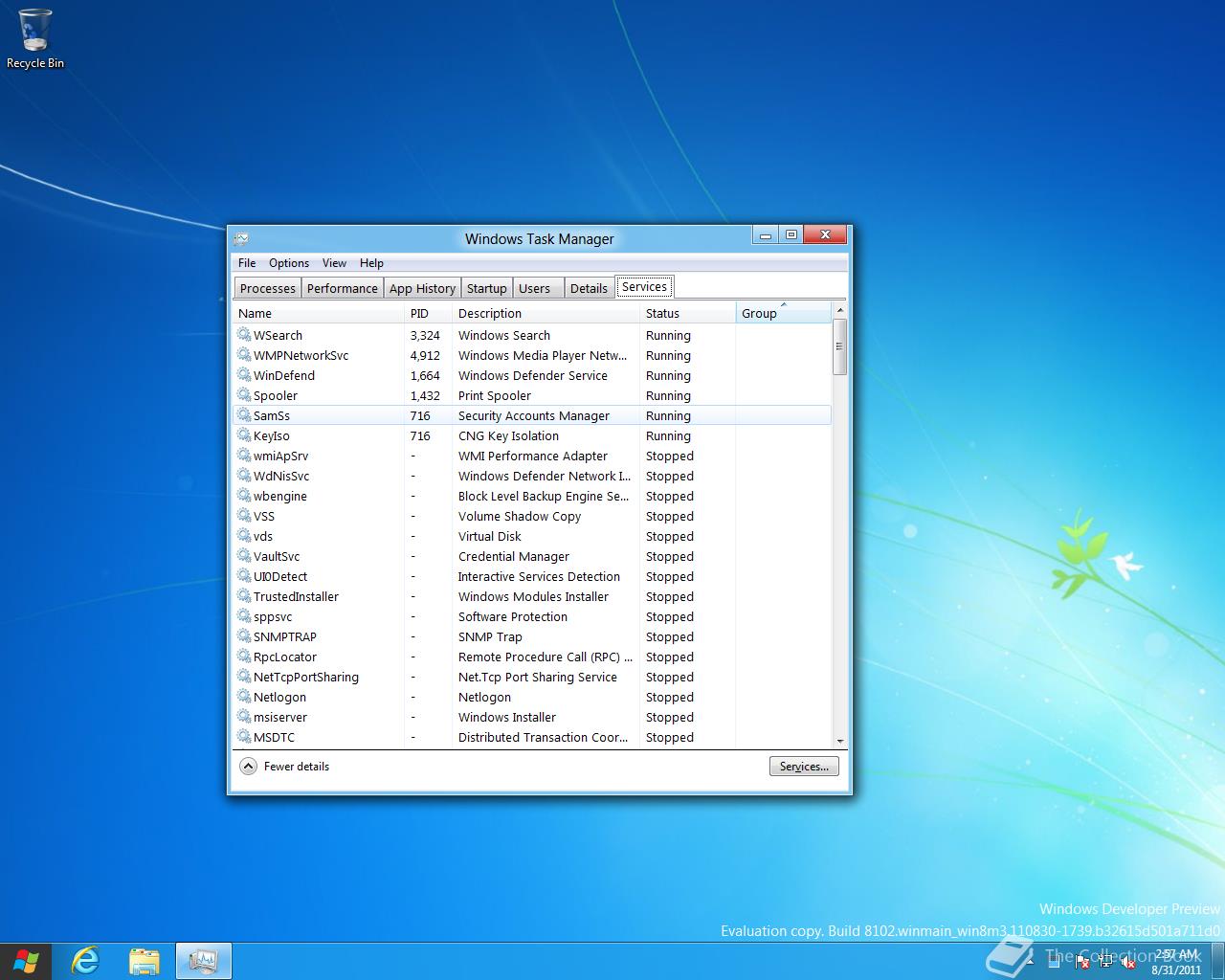Collapse view with Fewer details chevron
Viewport: 1225px width, 980px height.
[x=248, y=766]
